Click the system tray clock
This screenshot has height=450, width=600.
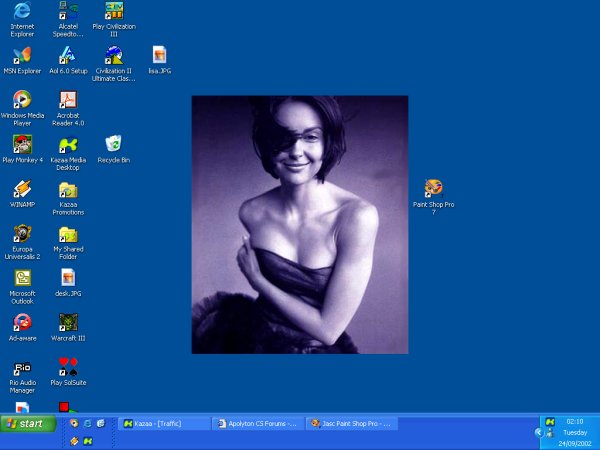[x=575, y=422]
